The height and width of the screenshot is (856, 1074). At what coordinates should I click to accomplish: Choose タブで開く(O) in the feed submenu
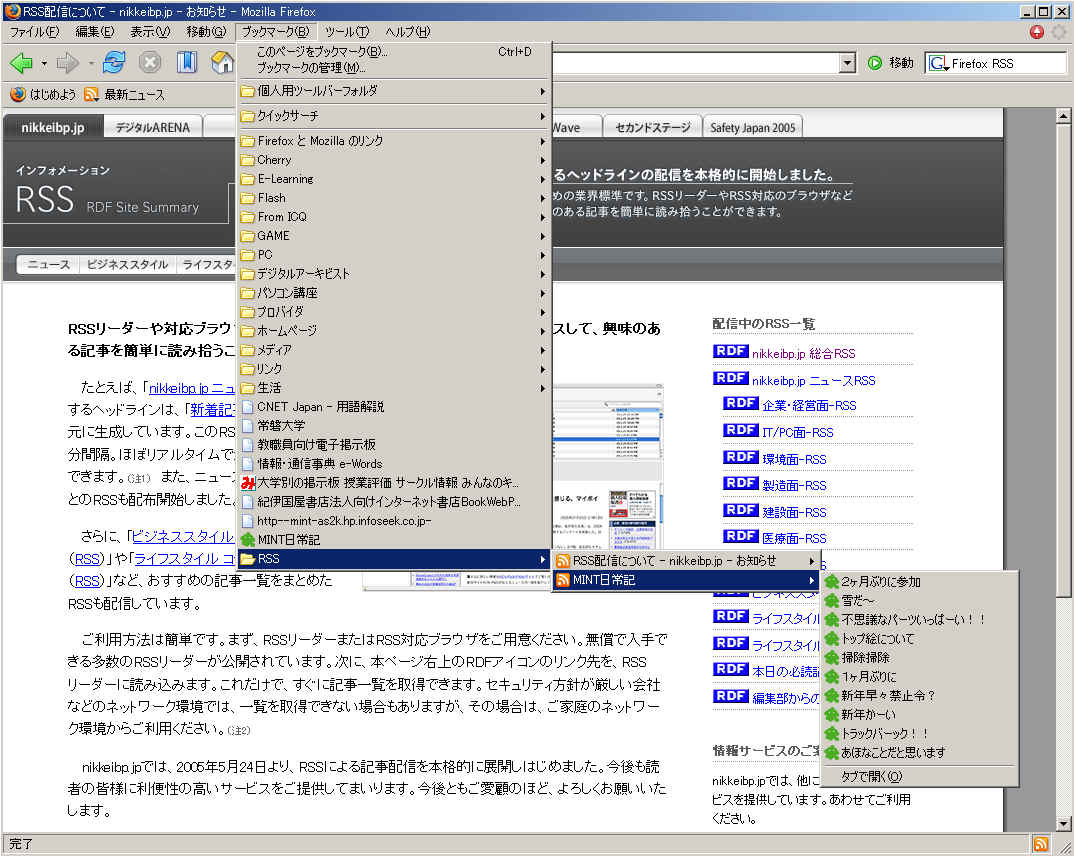click(x=919, y=777)
